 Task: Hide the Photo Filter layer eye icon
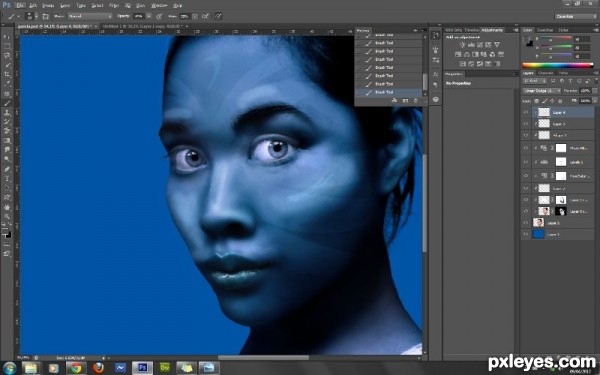point(526,148)
